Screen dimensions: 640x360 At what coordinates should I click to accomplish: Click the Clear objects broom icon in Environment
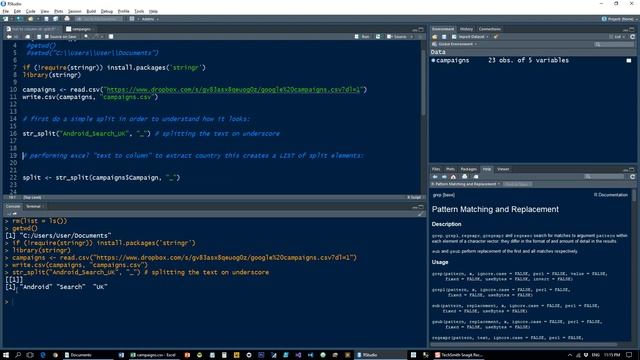pyautogui.click(x=496, y=37)
